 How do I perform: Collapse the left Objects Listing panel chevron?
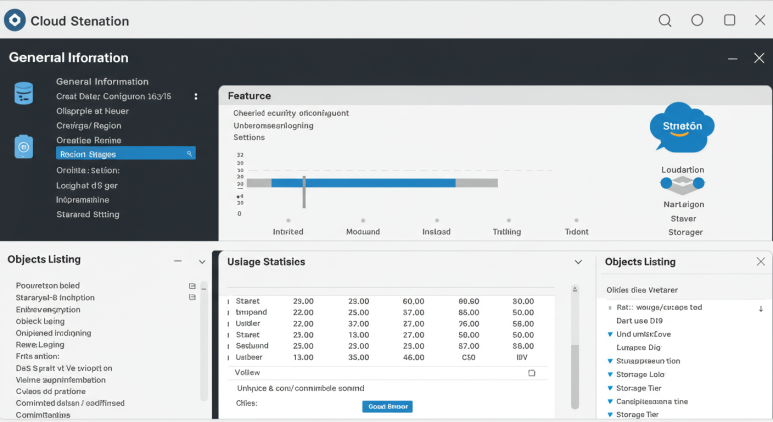point(202,262)
